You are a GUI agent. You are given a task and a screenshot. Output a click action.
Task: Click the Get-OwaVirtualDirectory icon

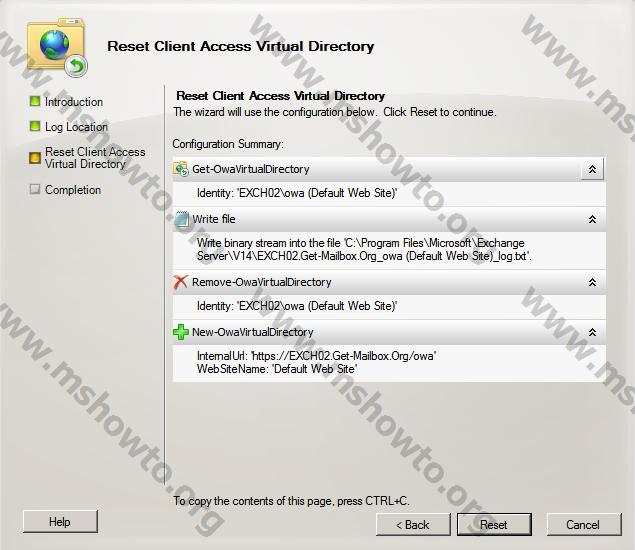tap(181, 169)
